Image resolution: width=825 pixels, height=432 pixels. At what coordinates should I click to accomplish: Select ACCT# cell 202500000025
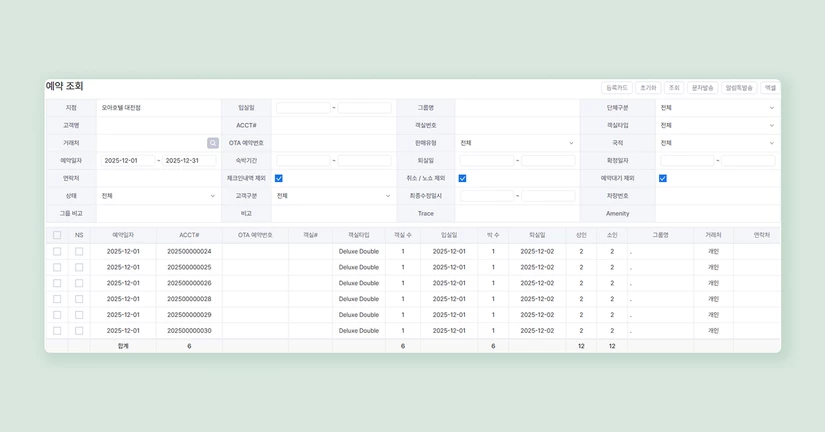click(x=189, y=267)
